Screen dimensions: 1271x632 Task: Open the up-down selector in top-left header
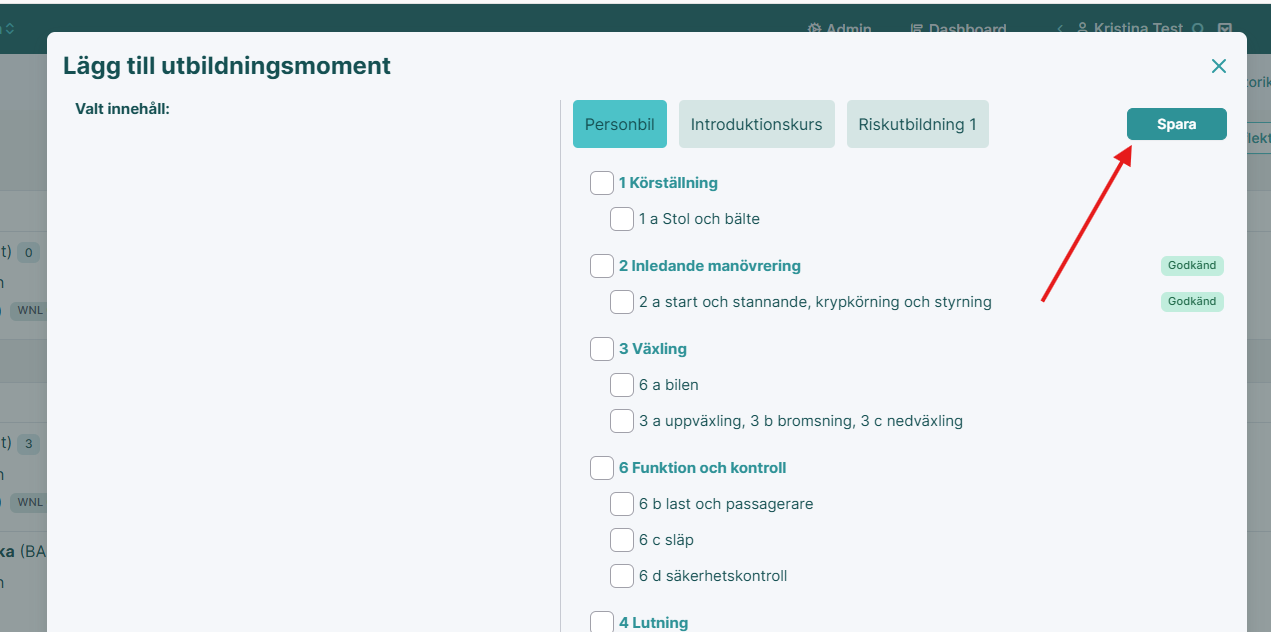[10, 29]
